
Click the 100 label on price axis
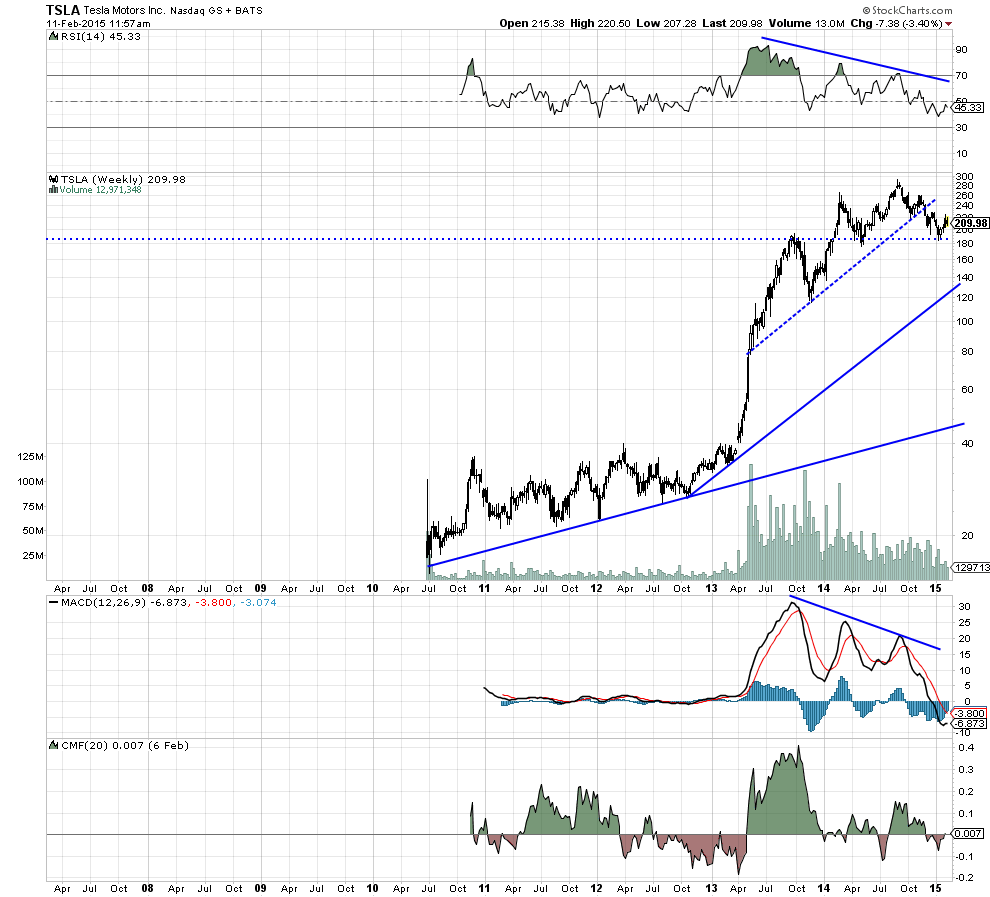click(964, 321)
